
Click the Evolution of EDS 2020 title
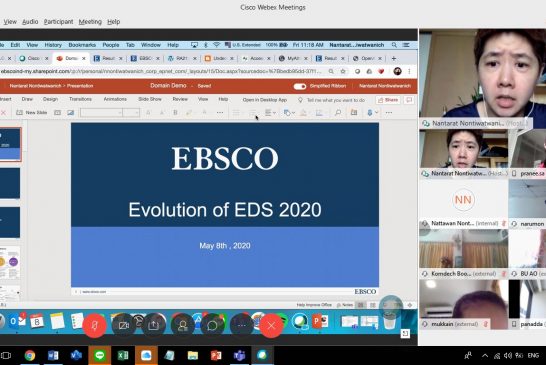[225, 210]
